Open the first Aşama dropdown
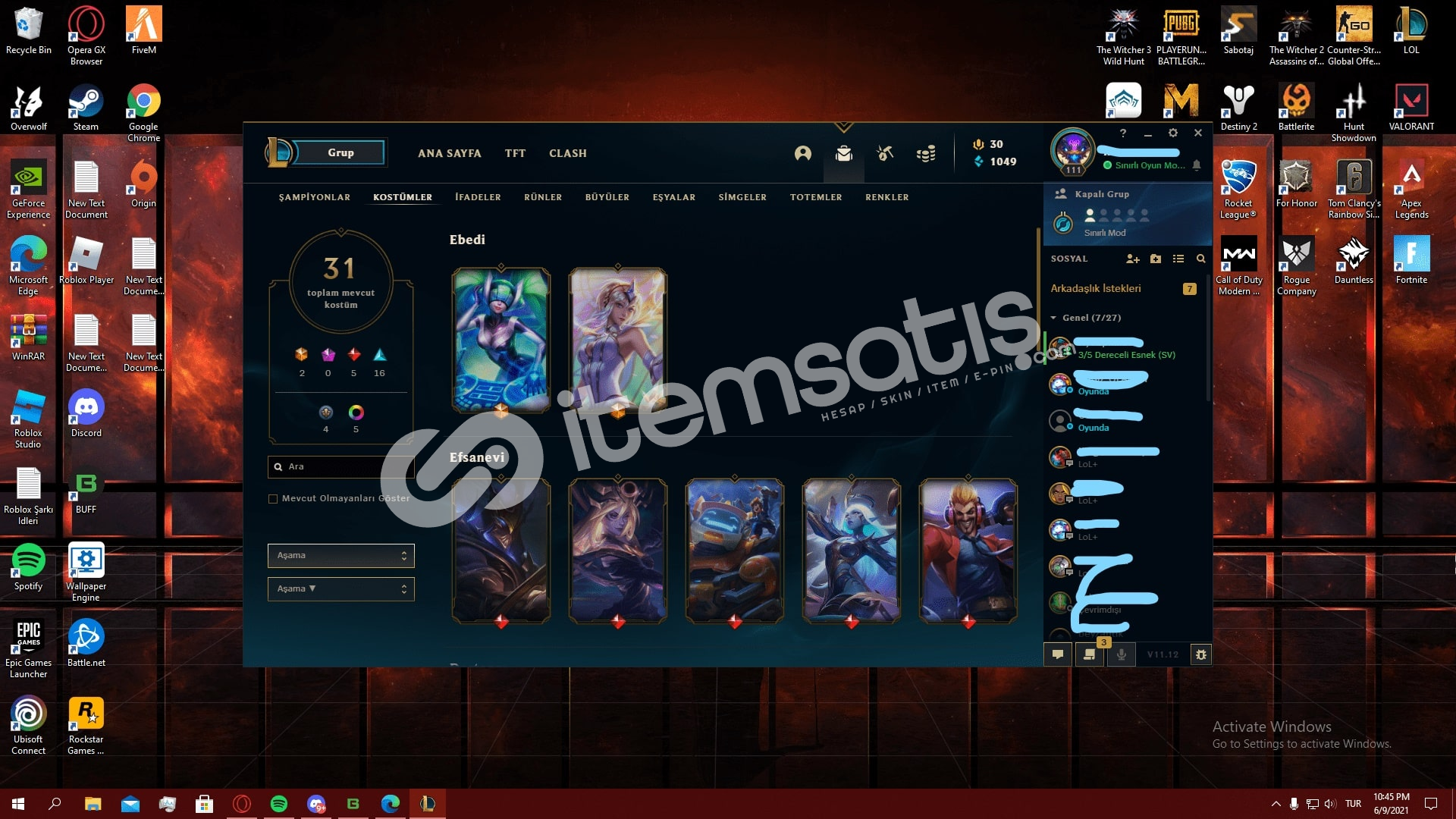The height and width of the screenshot is (819, 1456). (341, 556)
